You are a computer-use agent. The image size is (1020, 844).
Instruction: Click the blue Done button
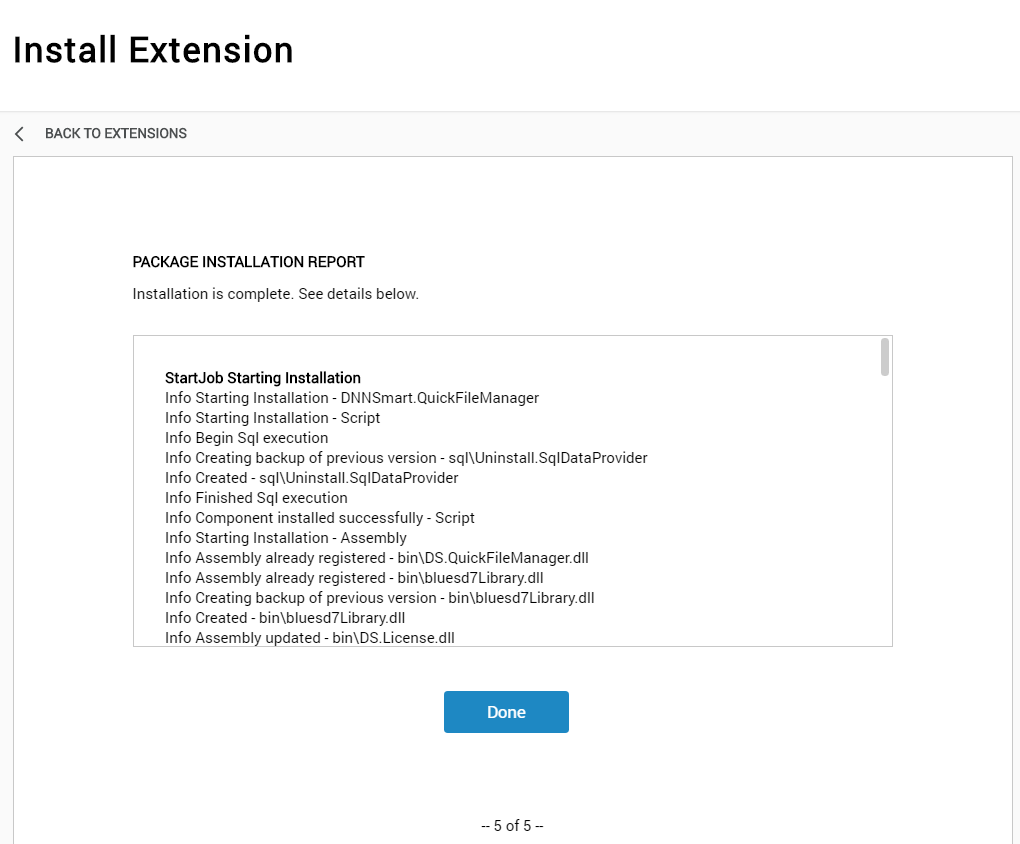(x=506, y=712)
